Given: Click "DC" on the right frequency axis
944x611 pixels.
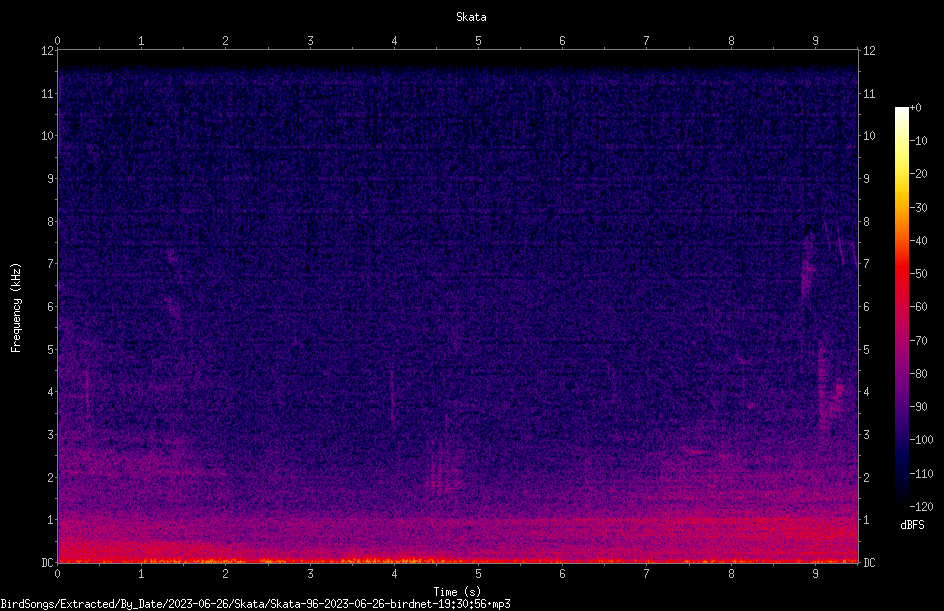Looking at the screenshot, I should tap(869, 563).
